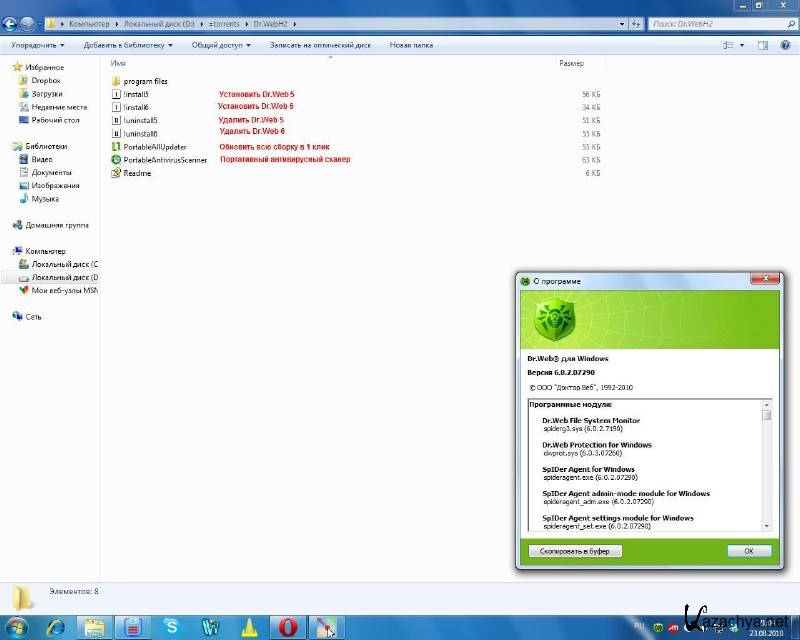This screenshot has height=640, width=800.
Task: Open the Общий доступ dropdown
Action: tap(221, 45)
